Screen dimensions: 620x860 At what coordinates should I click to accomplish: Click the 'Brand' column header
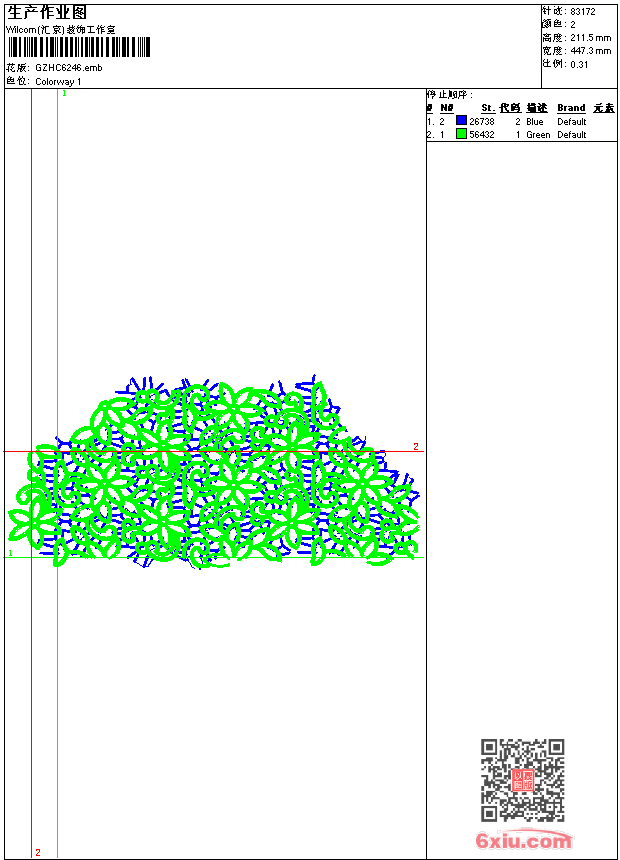[571, 108]
